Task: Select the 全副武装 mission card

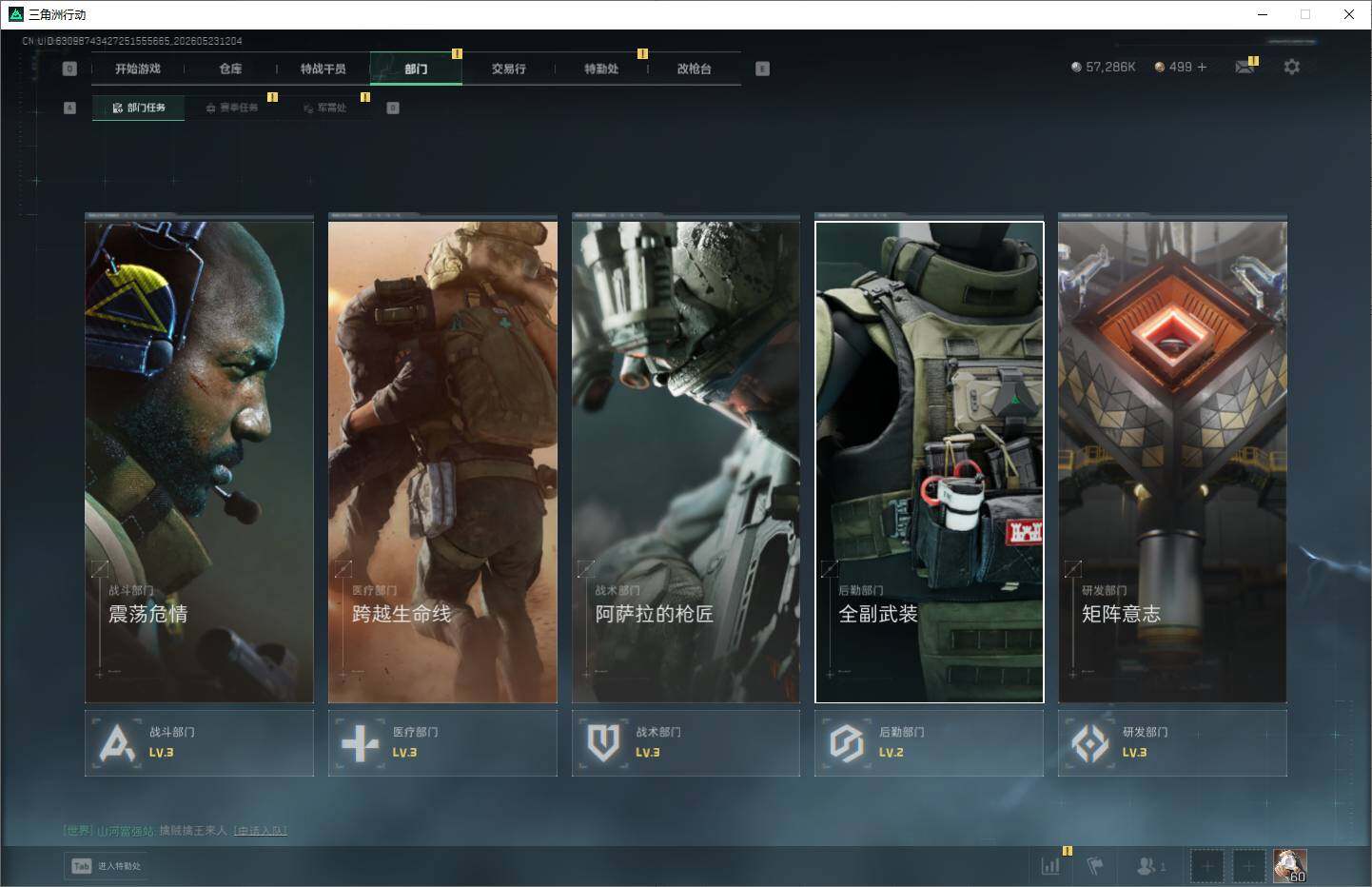Action: [x=930, y=462]
